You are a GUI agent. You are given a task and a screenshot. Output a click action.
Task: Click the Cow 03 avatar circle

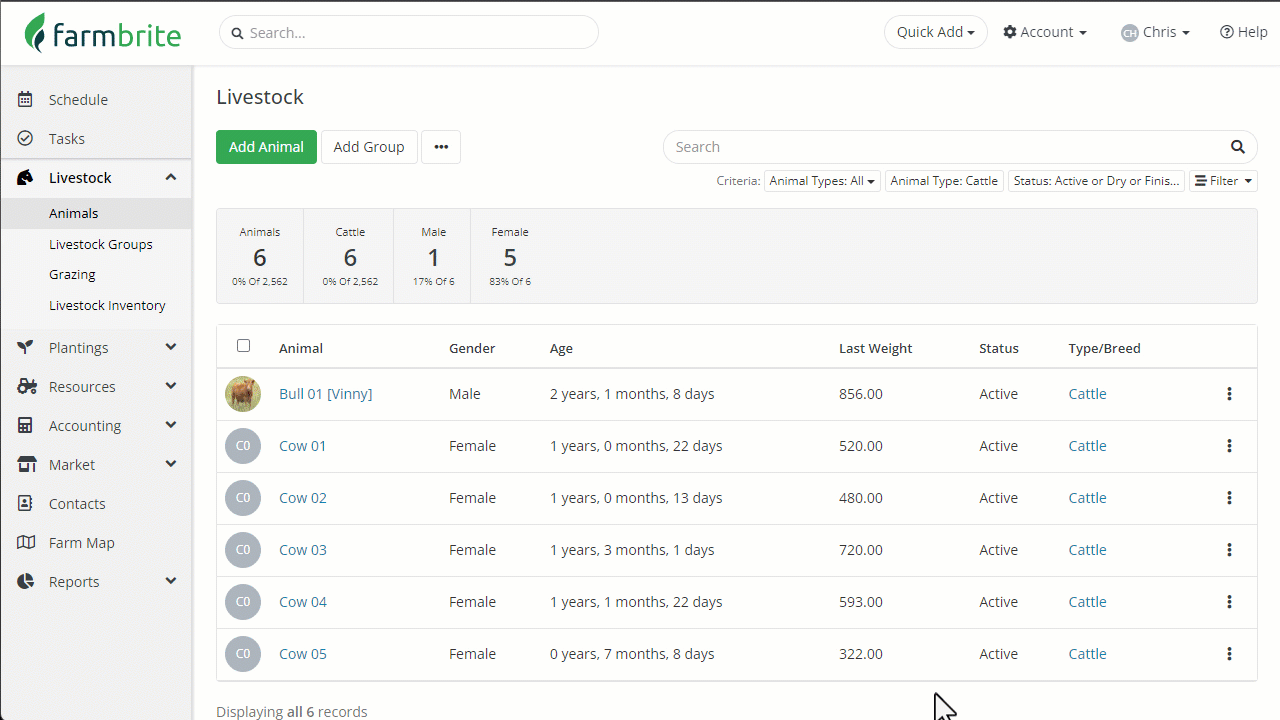(x=243, y=550)
